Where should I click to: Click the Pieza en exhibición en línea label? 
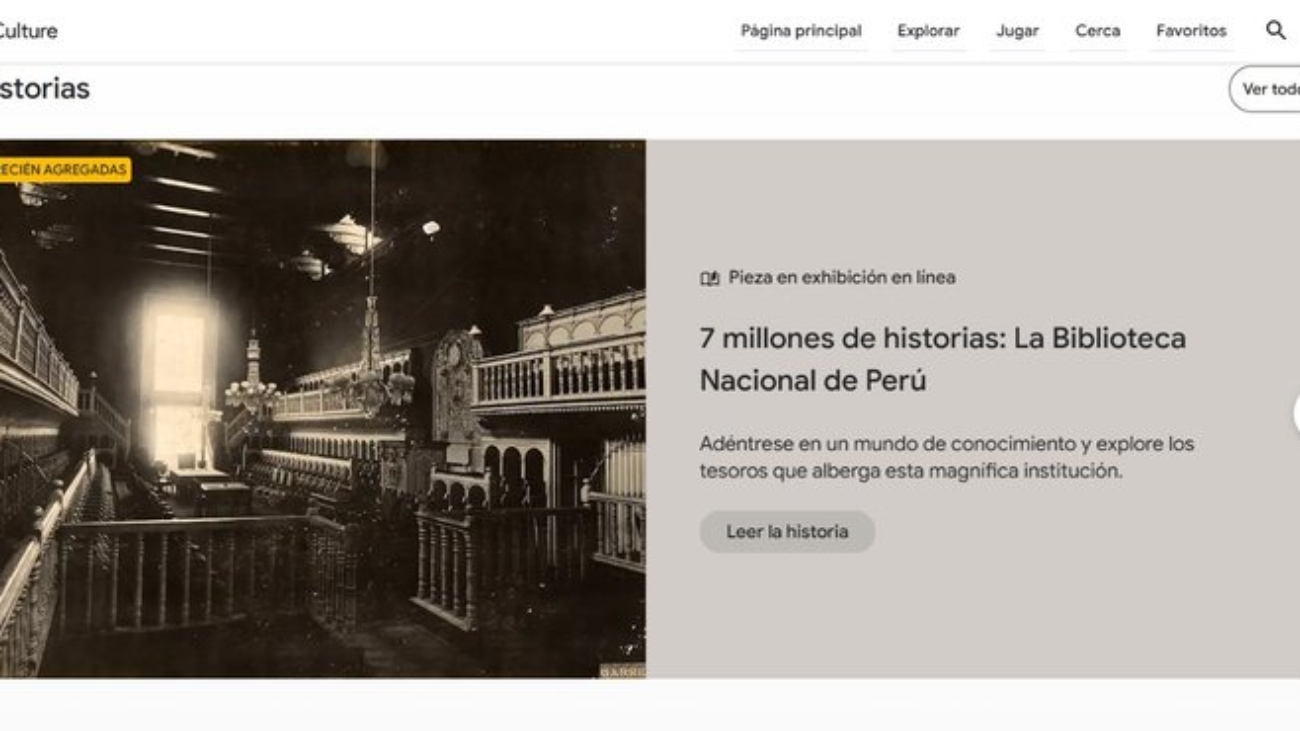(x=841, y=278)
